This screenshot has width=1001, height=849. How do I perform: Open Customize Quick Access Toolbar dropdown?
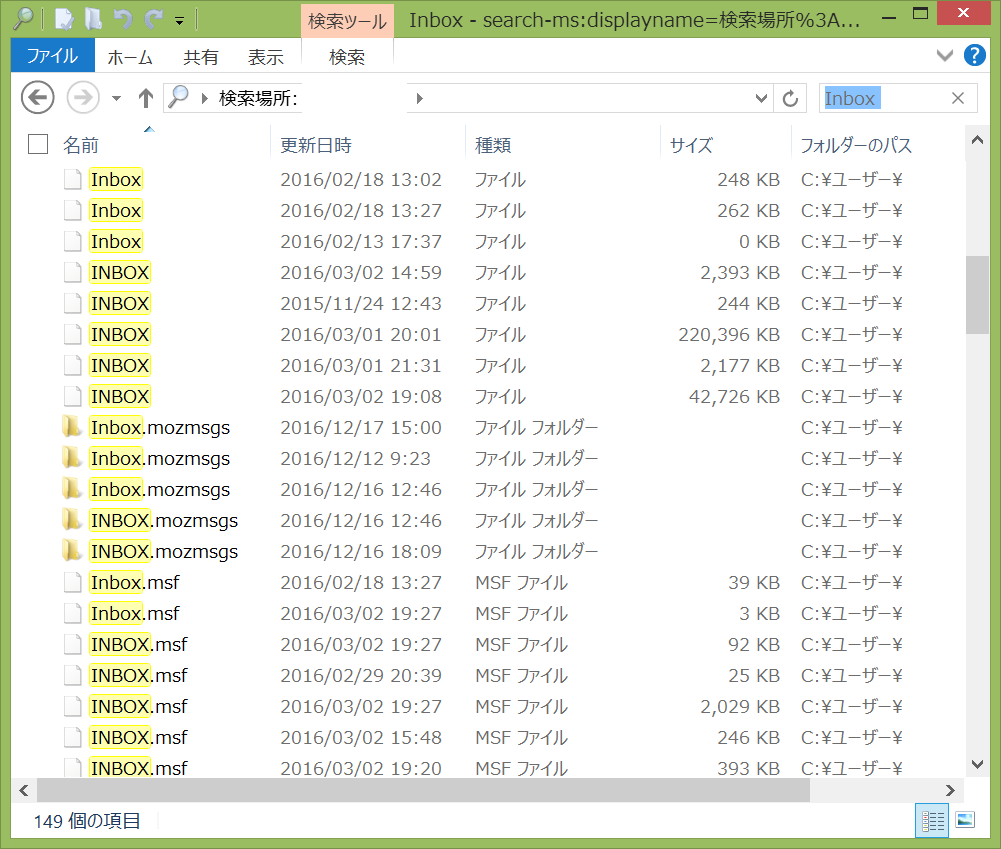[179, 19]
